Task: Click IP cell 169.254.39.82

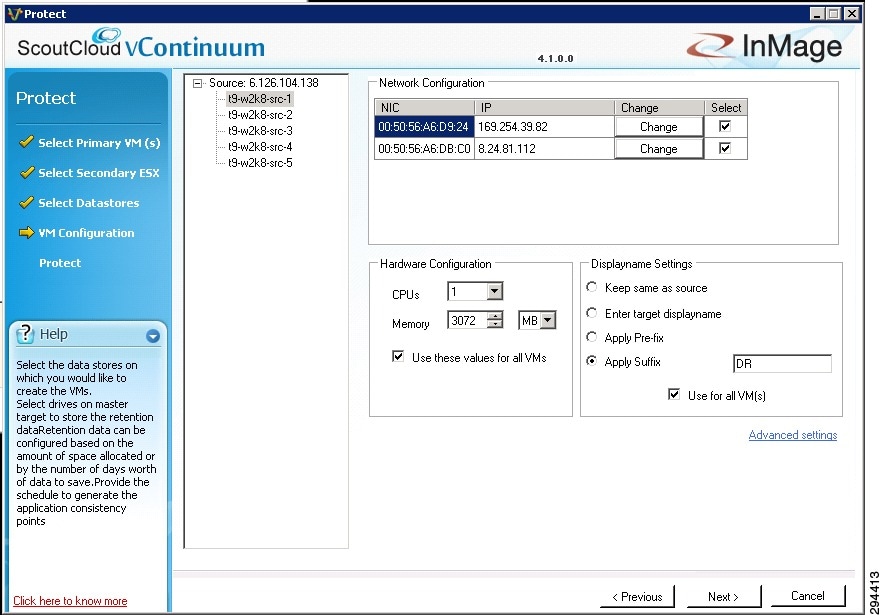Action: pyautogui.click(x=544, y=127)
